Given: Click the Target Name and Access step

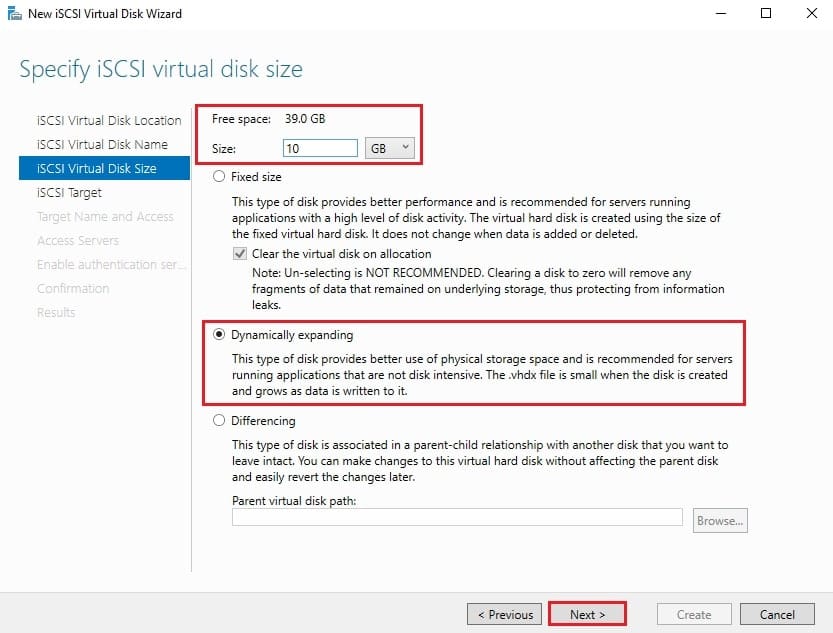Looking at the screenshot, I should tap(105, 217).
